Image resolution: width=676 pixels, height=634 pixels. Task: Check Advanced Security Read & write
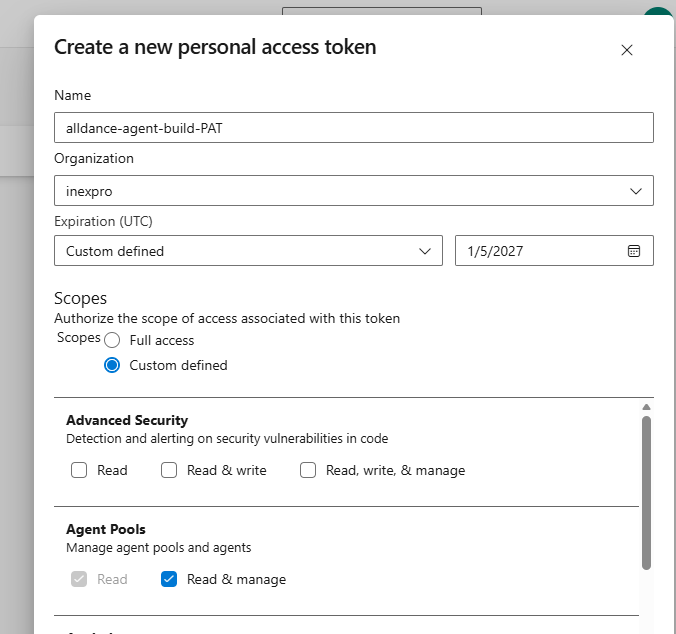pyautogui.click(x=169, y=470)
